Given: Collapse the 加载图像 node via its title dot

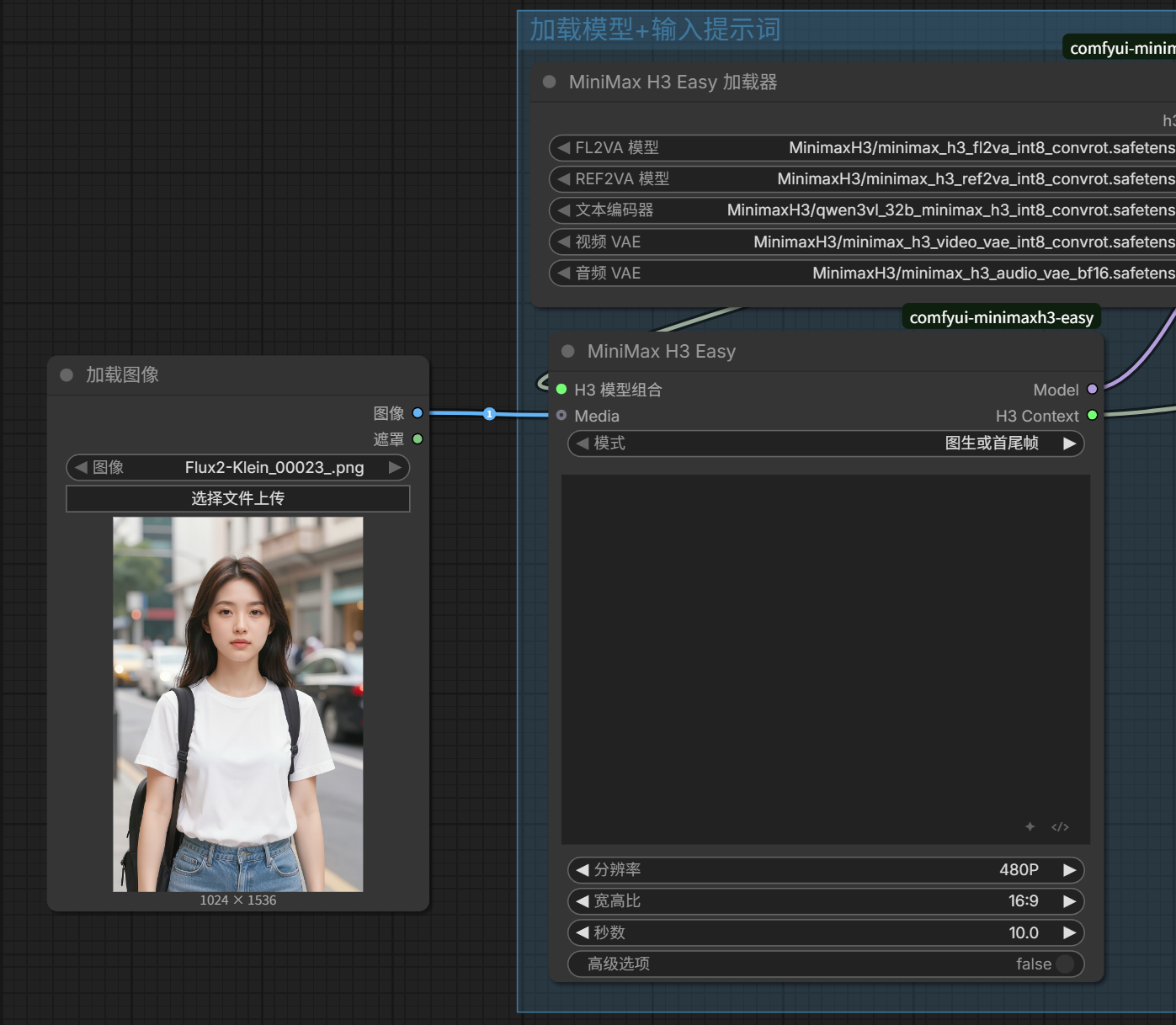Looking at the screenshot, I should 67,374.
